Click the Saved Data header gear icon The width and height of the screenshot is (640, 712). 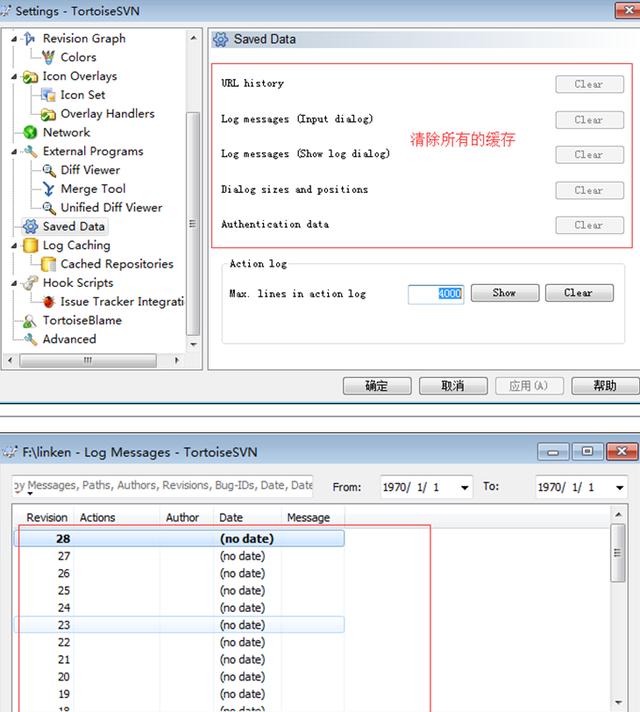220,40
